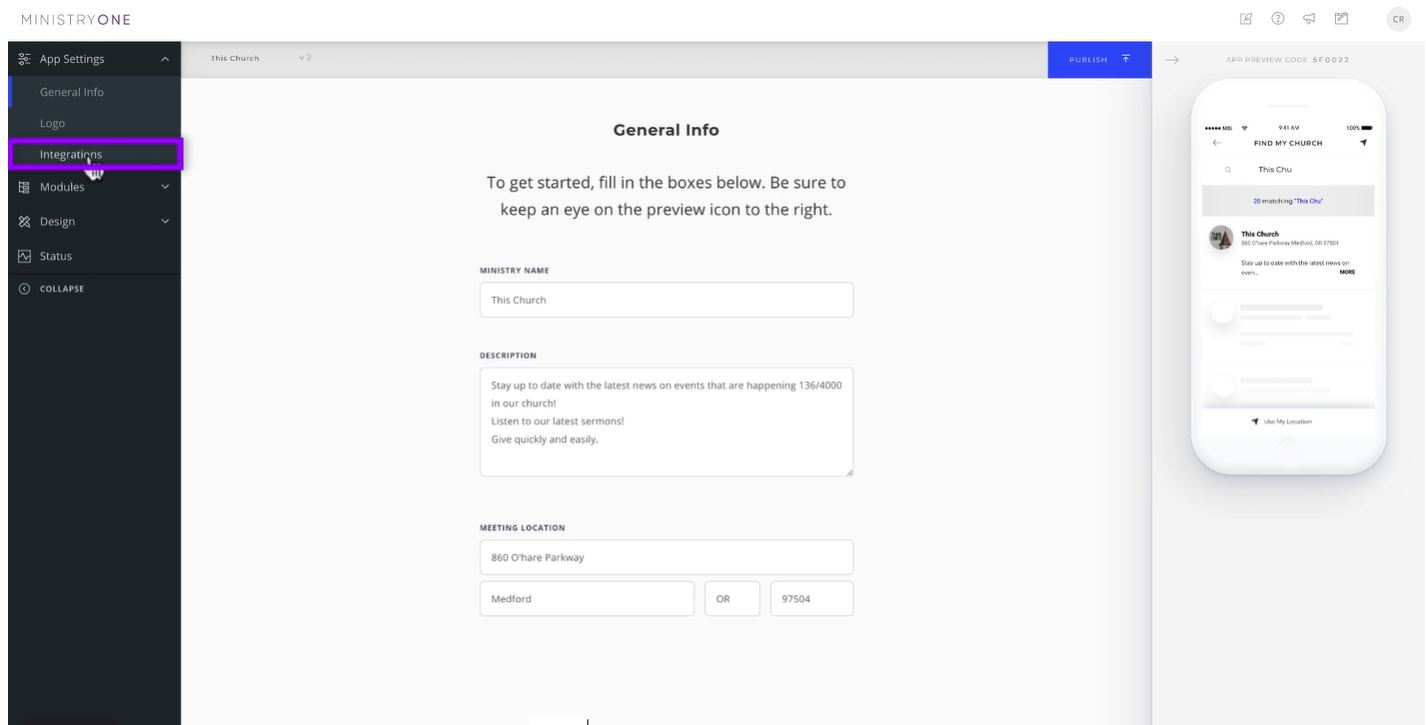1428x725 pixels.
Task: Click the Ministry Name input field
Action: [x=667, y=300]
